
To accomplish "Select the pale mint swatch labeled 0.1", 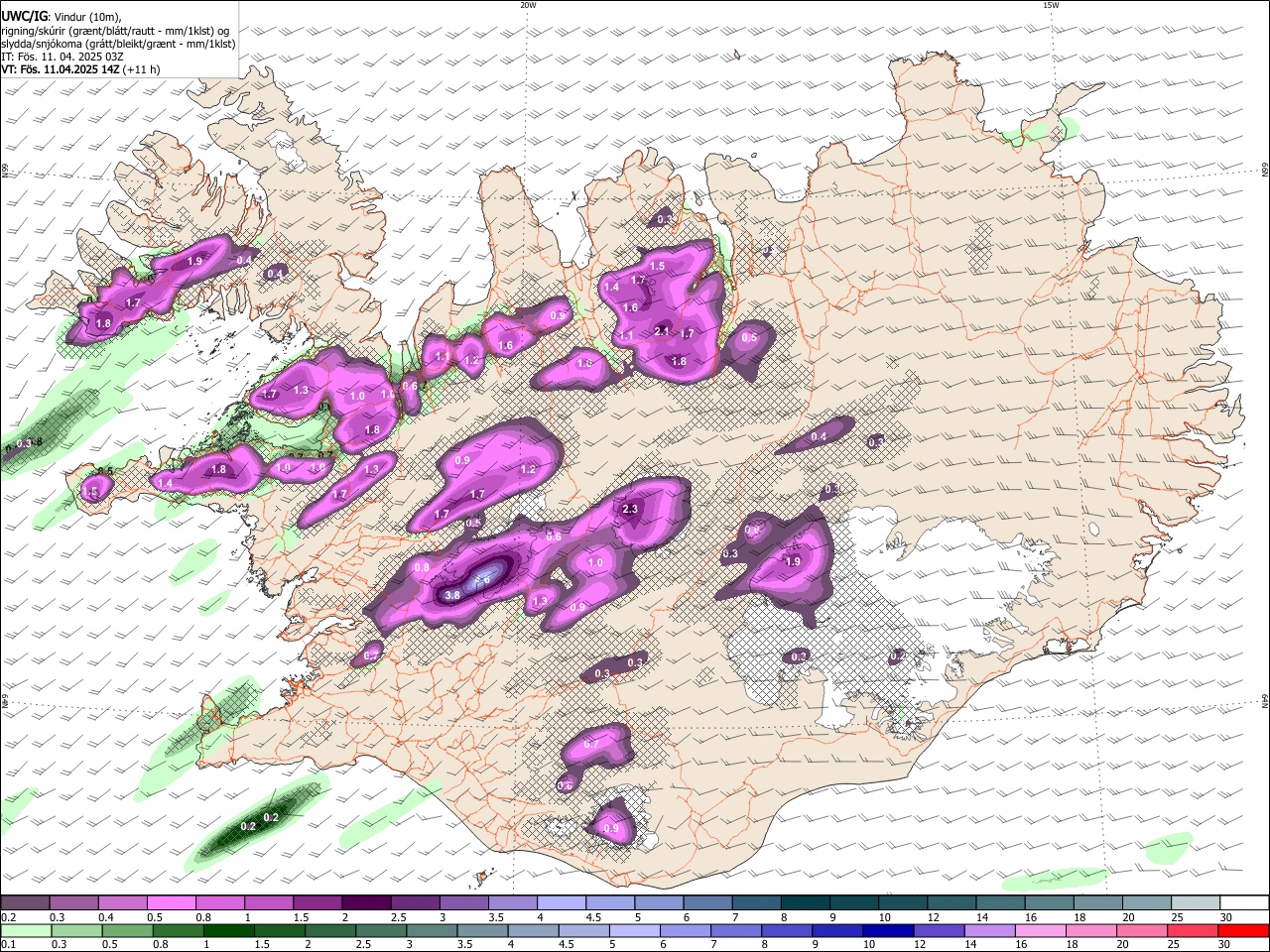I will 26,930.
